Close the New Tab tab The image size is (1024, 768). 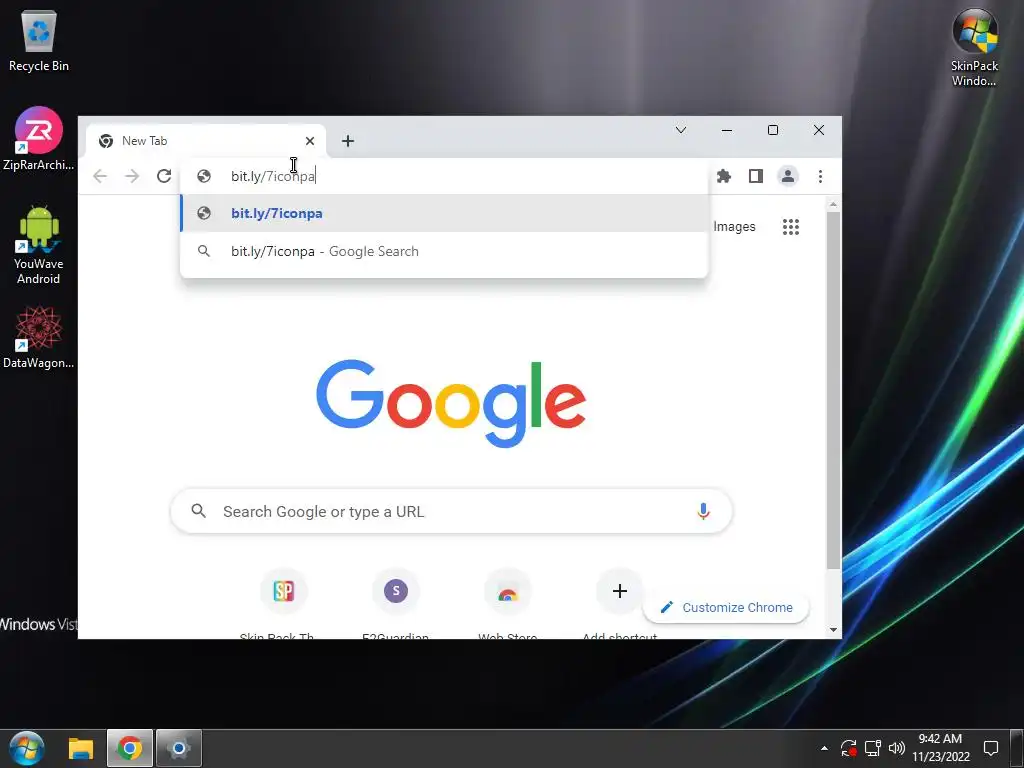click(x=310, y=141)
